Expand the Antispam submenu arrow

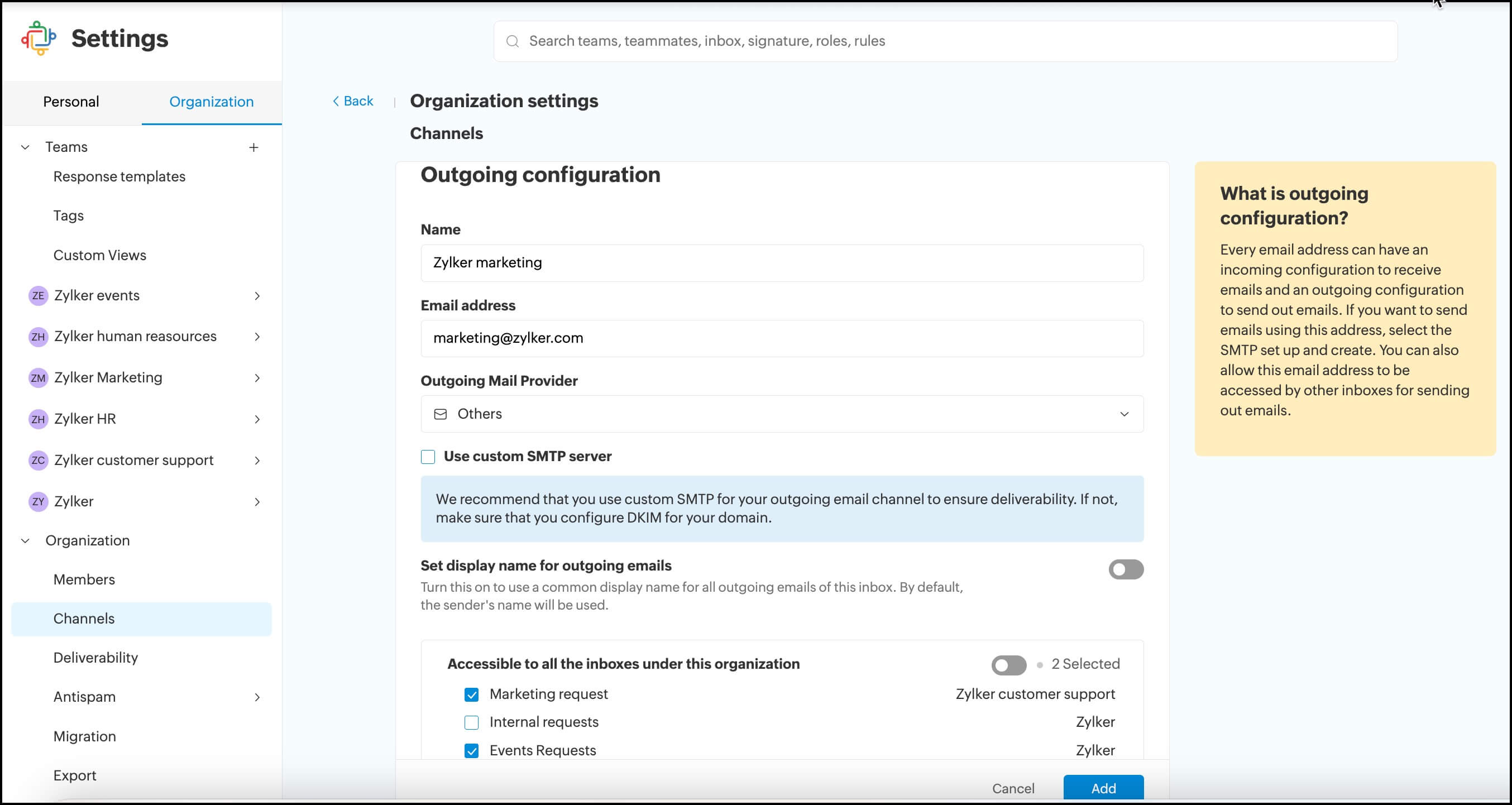(257, 697)
